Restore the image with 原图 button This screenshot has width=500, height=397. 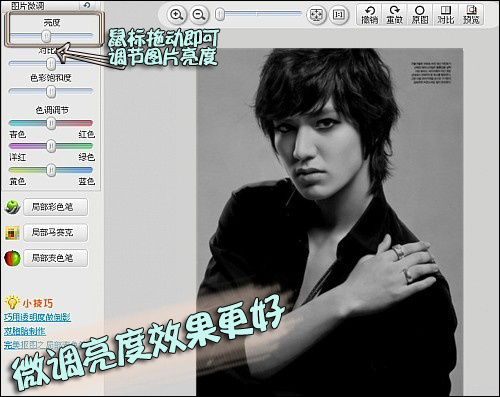[420, 15]
